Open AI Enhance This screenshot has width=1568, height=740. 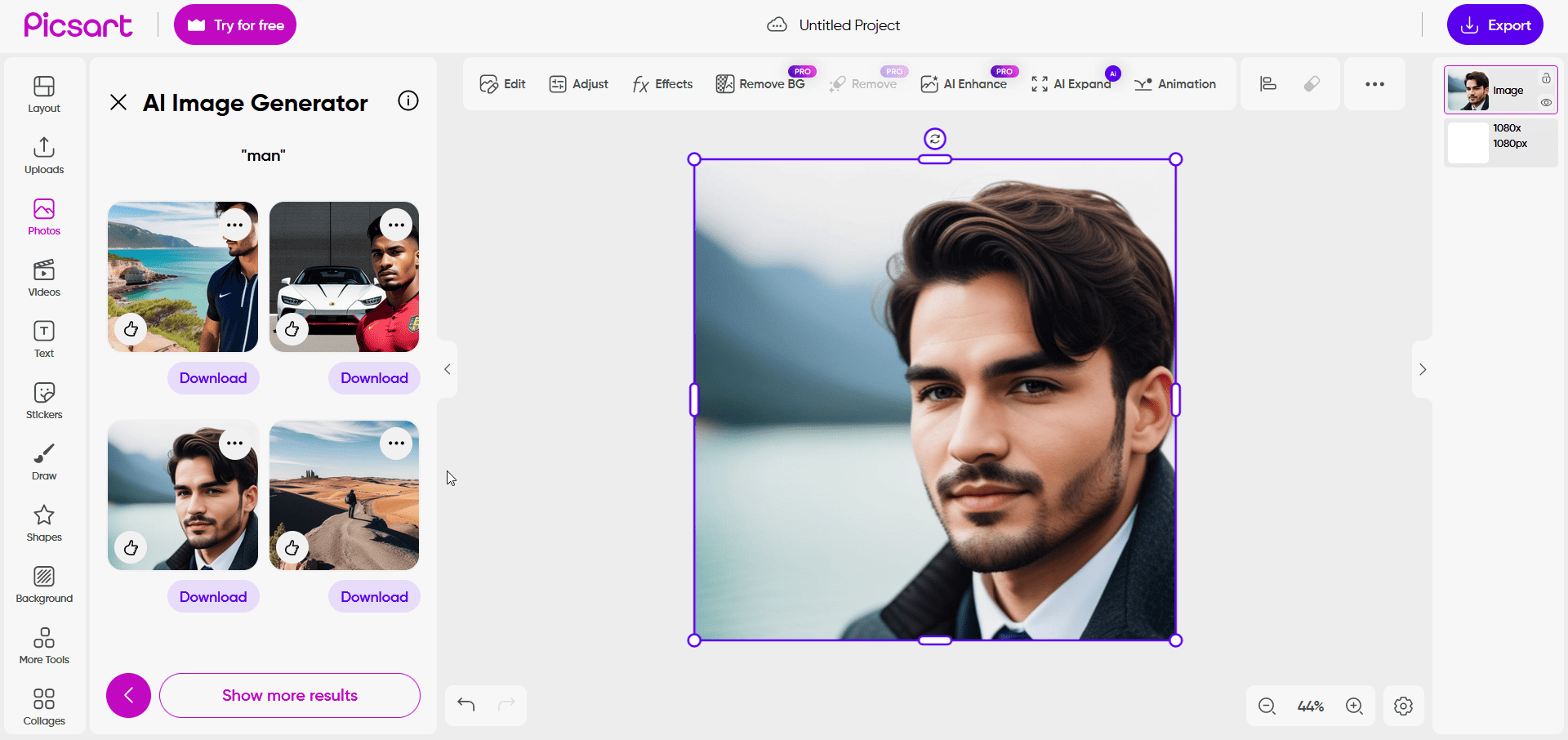click(x=964, y=83)
